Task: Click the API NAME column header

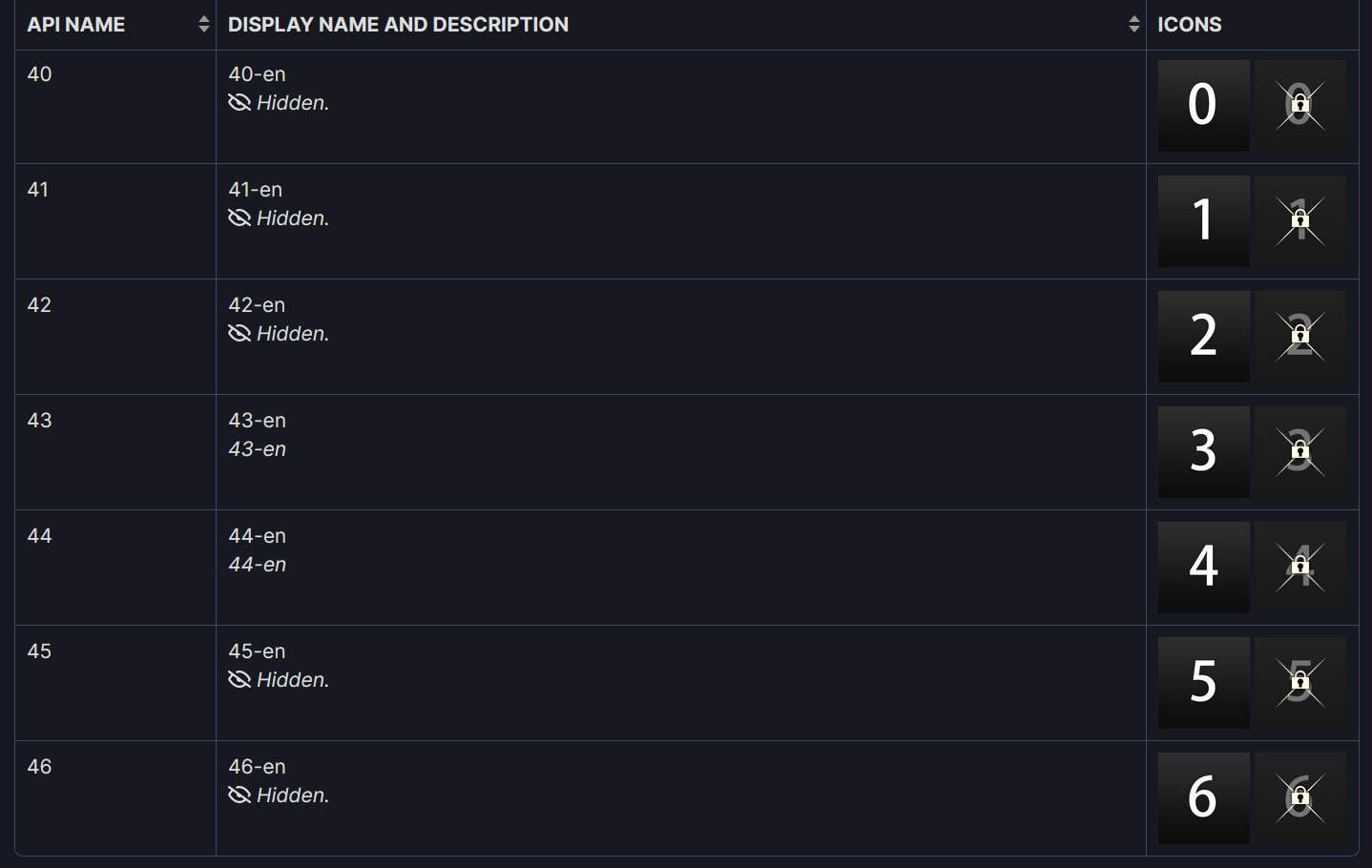Action: tap(76, 24)
